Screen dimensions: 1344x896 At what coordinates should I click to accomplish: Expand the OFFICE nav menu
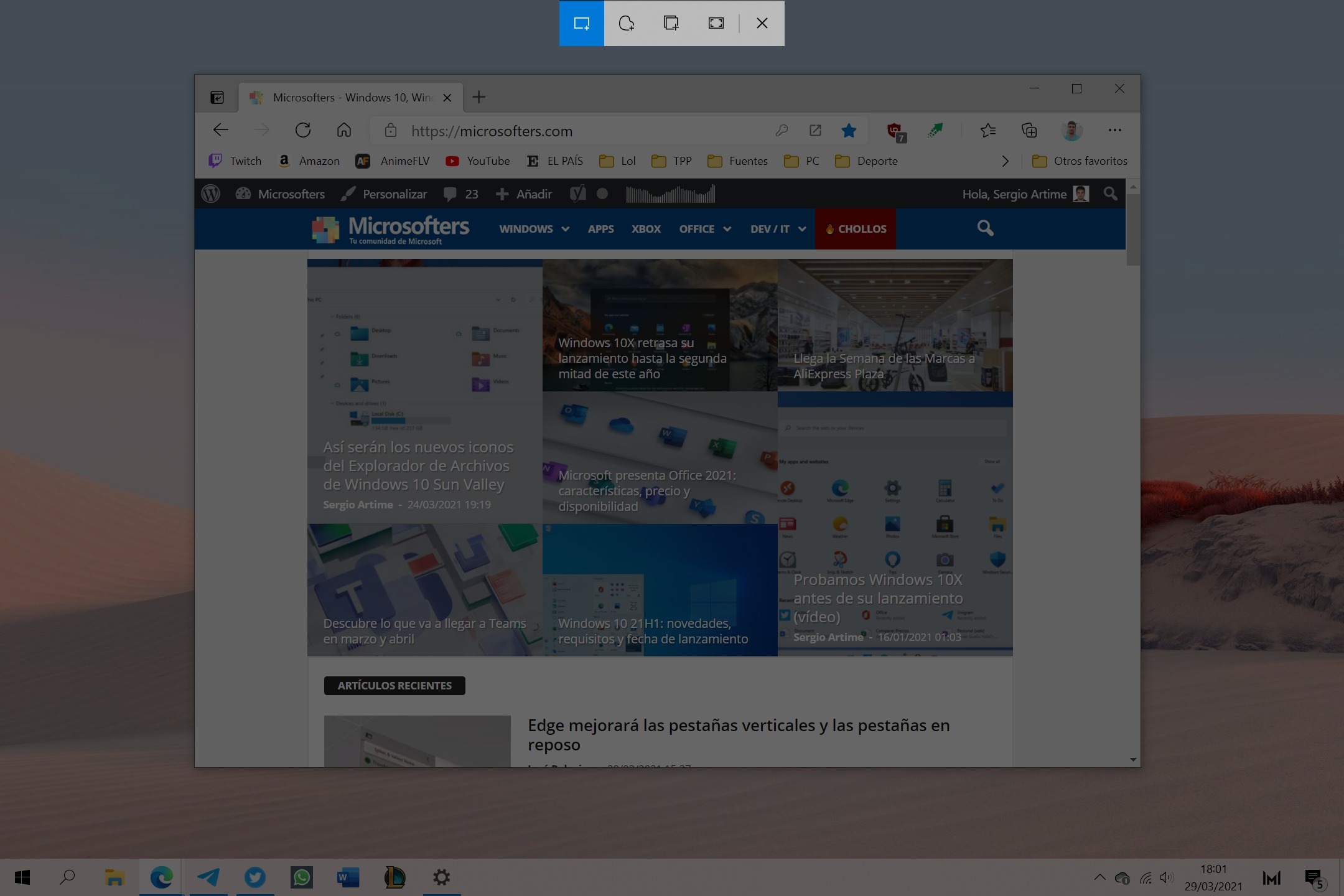coord(705,229)
